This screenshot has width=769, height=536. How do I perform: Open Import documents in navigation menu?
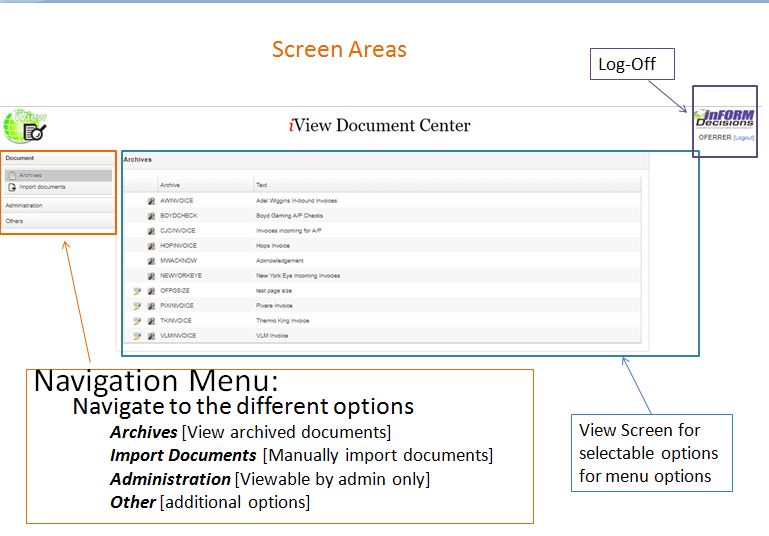(x=42, y=187)
